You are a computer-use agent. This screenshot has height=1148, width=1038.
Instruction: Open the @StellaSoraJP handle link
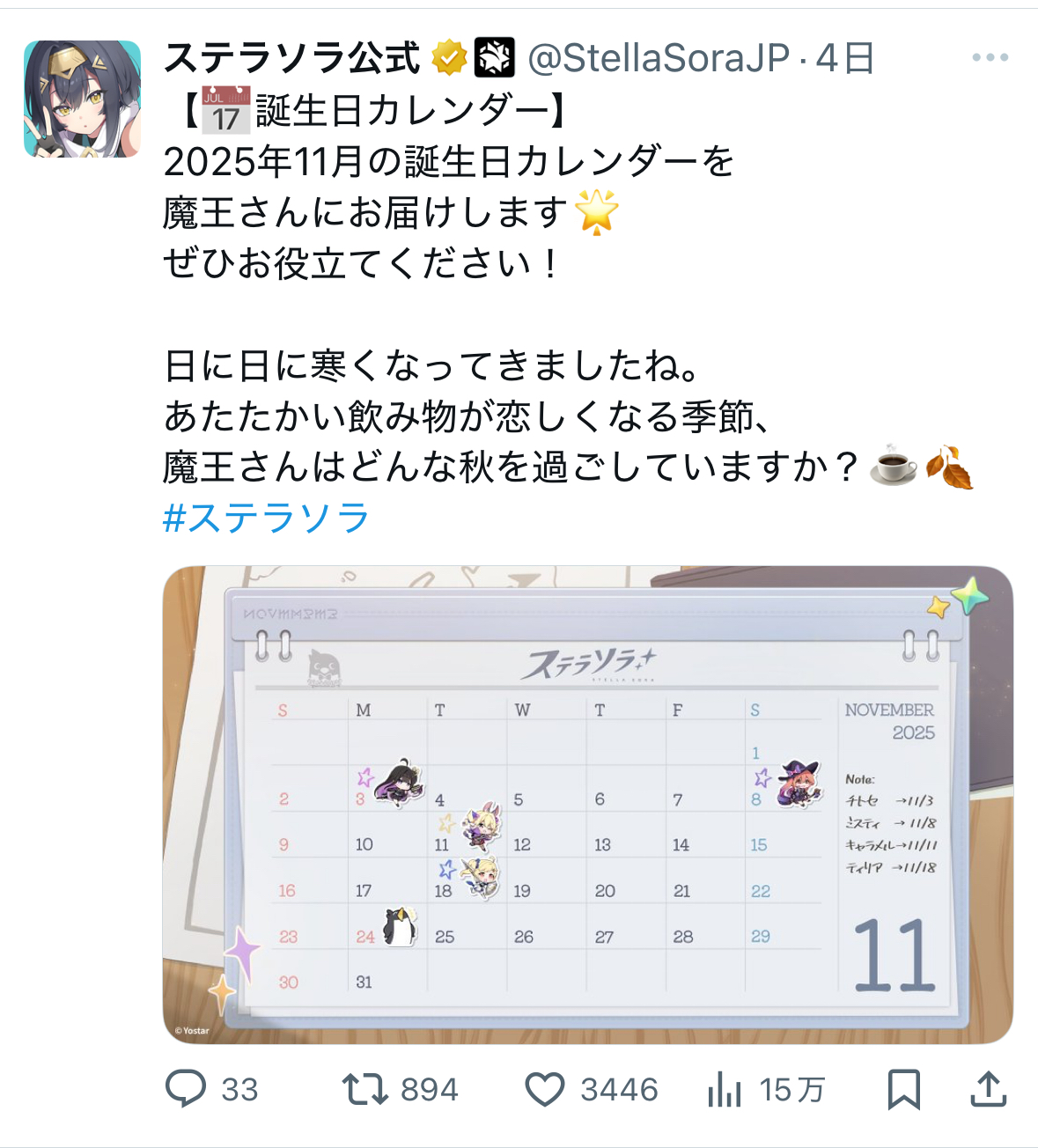click(659, 58)
